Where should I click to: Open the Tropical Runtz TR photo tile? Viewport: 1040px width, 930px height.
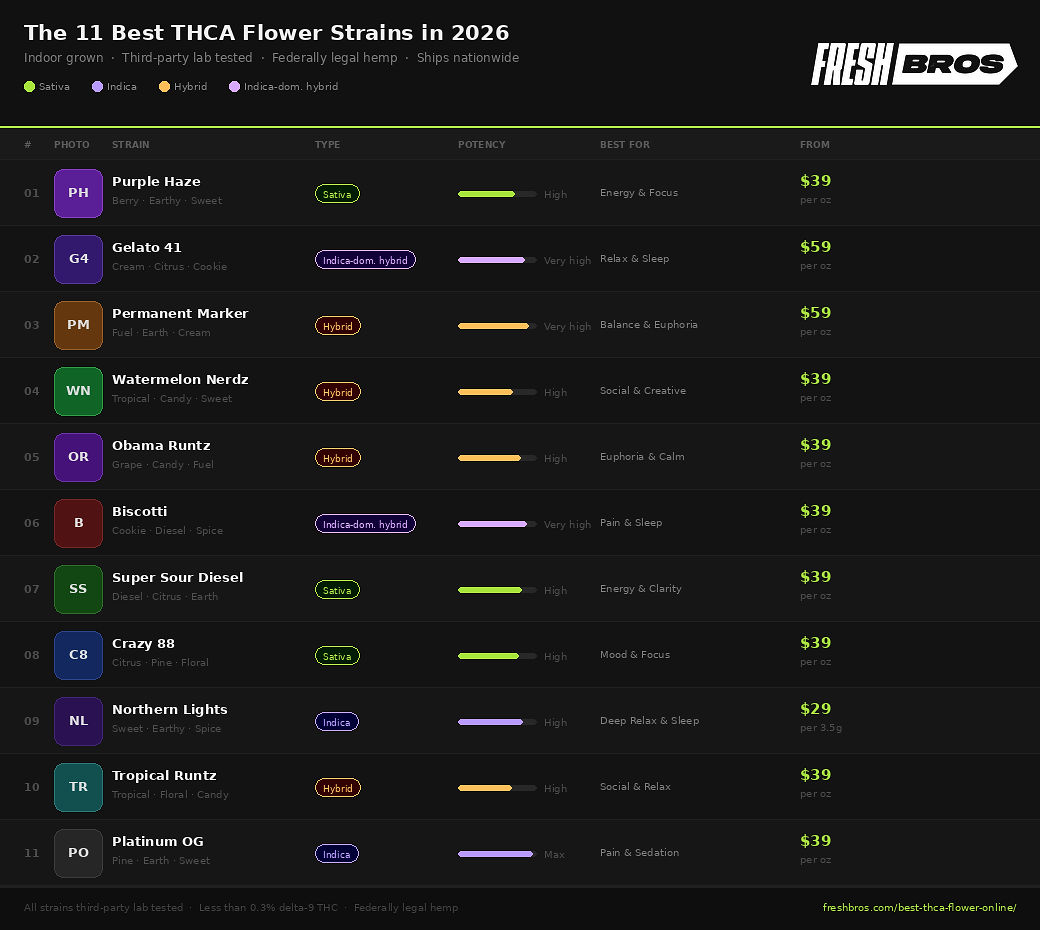coord(78,787)
